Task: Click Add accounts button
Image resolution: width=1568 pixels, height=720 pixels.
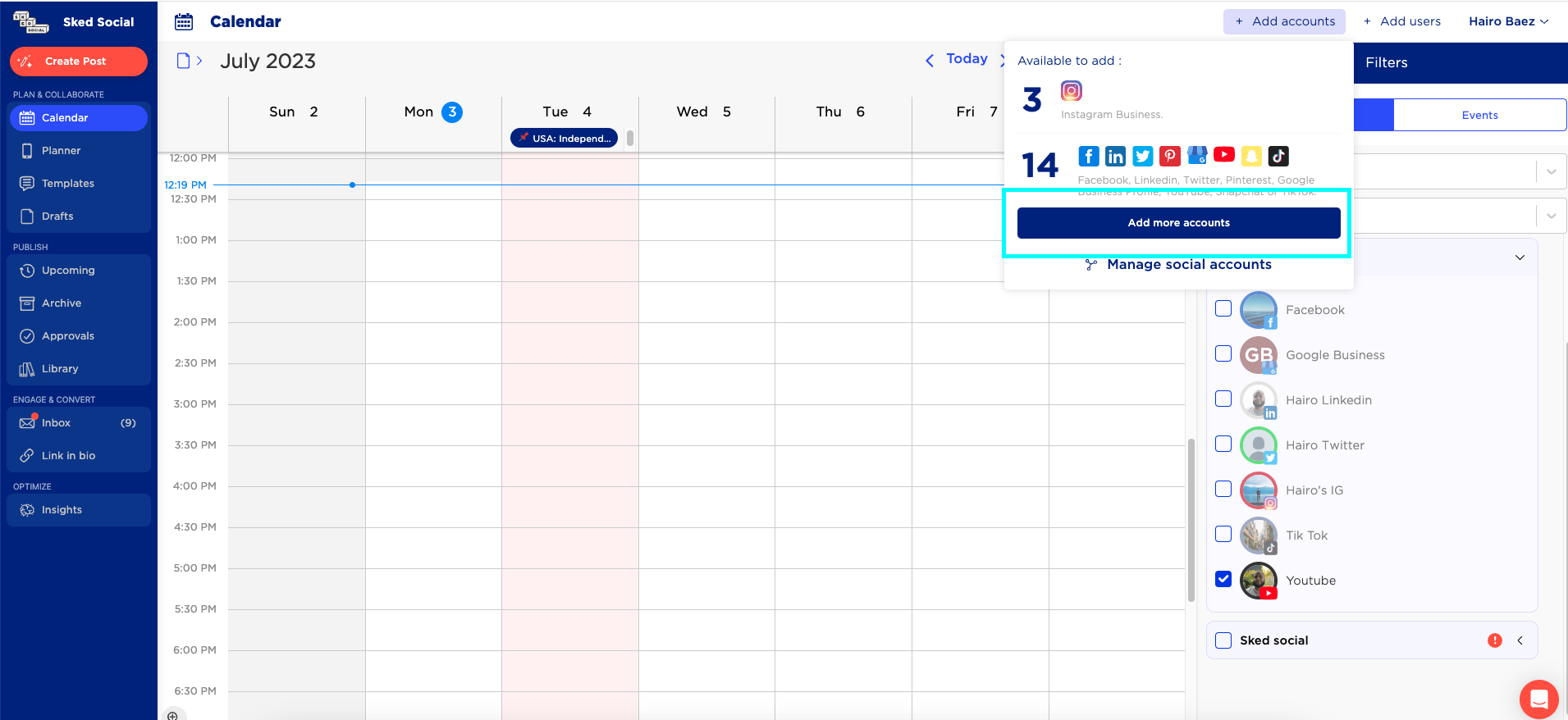Action: (1285, 21)
